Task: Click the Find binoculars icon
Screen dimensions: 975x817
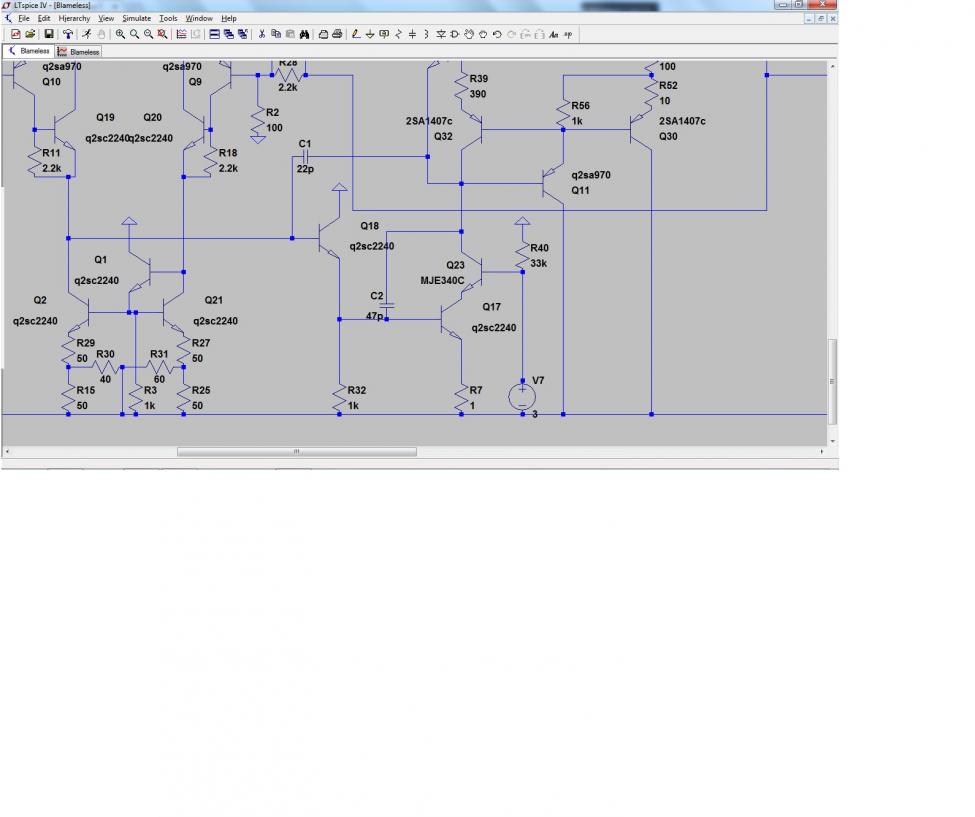Action: pyautogui.click(x=304, y=34)
